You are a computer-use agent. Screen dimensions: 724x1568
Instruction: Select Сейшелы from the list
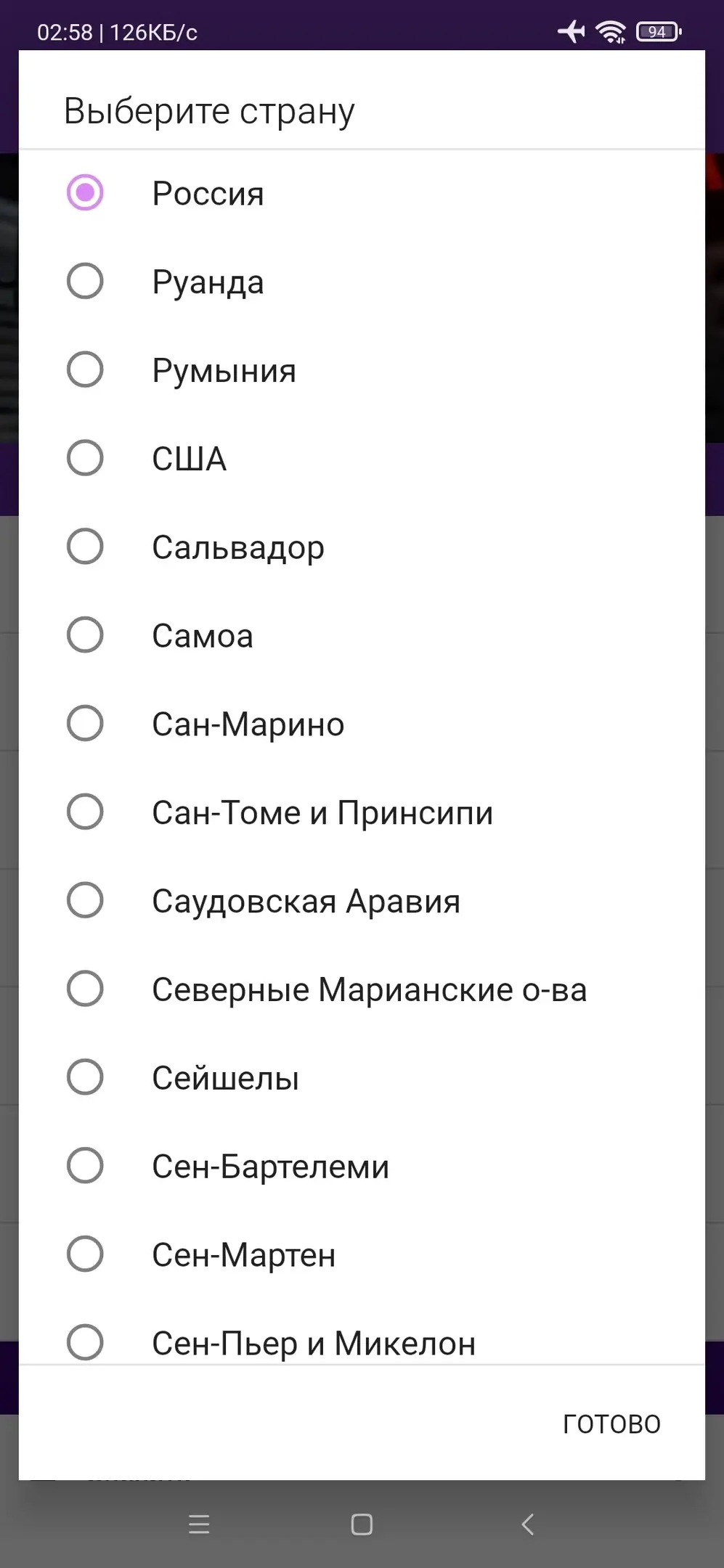pos(85,1077)
